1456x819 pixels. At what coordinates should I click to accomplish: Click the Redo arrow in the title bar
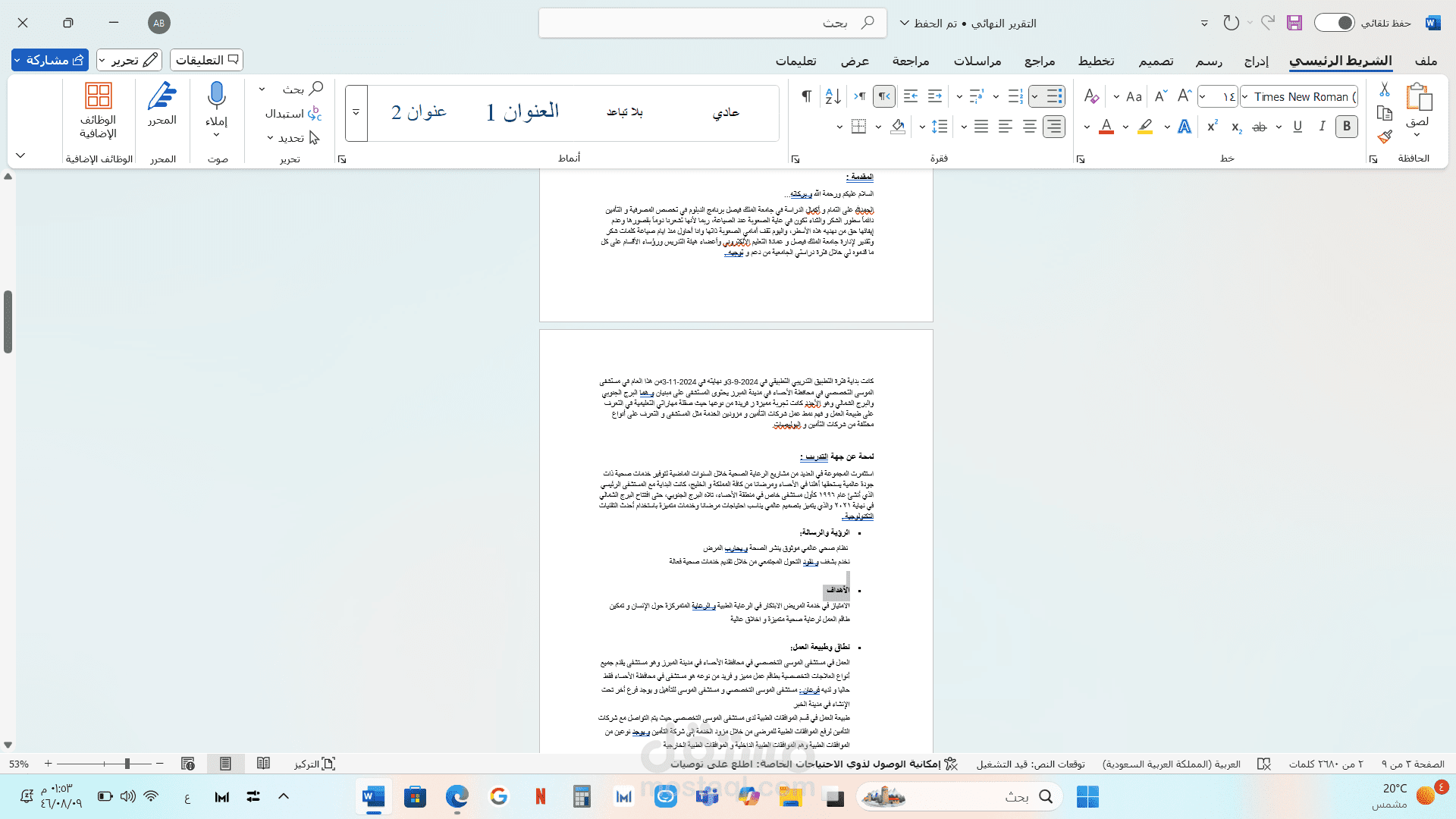point(1268,23)
